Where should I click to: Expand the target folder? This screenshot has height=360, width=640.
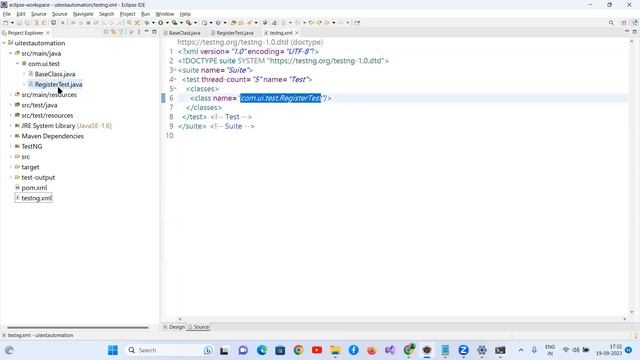pyautogui.click(x=11, y=167)
